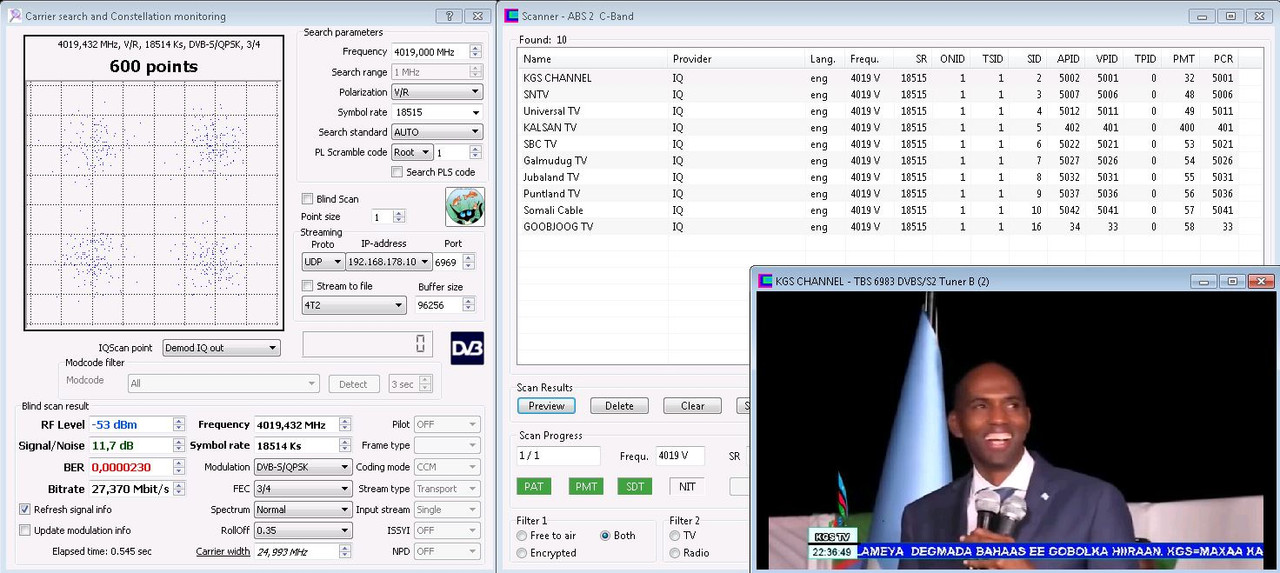Select Encrypted filter radio button

[521, 553]
